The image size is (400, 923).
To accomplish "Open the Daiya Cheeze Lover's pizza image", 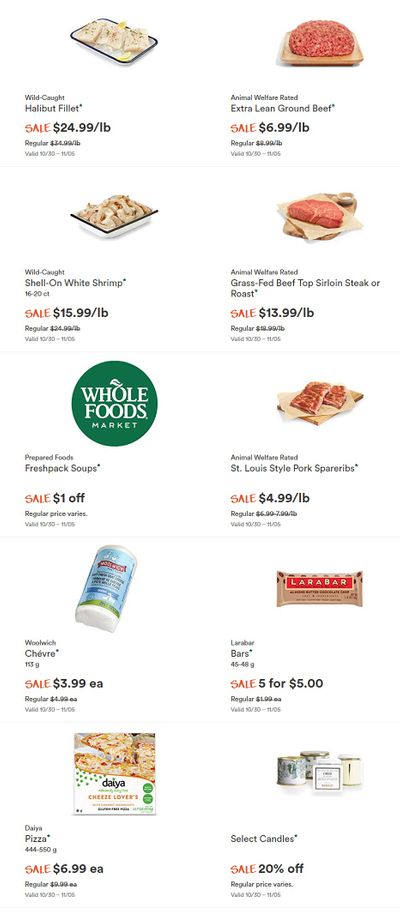I will click(x=114, y=773).
